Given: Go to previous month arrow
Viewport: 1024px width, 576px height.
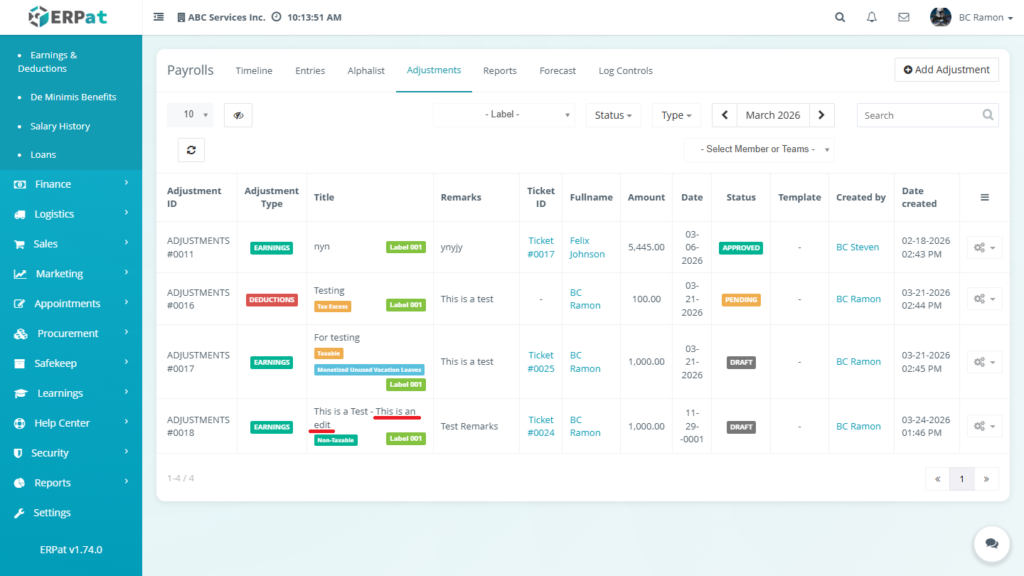Looking at the screenshot, I should (x=724, y=115).
